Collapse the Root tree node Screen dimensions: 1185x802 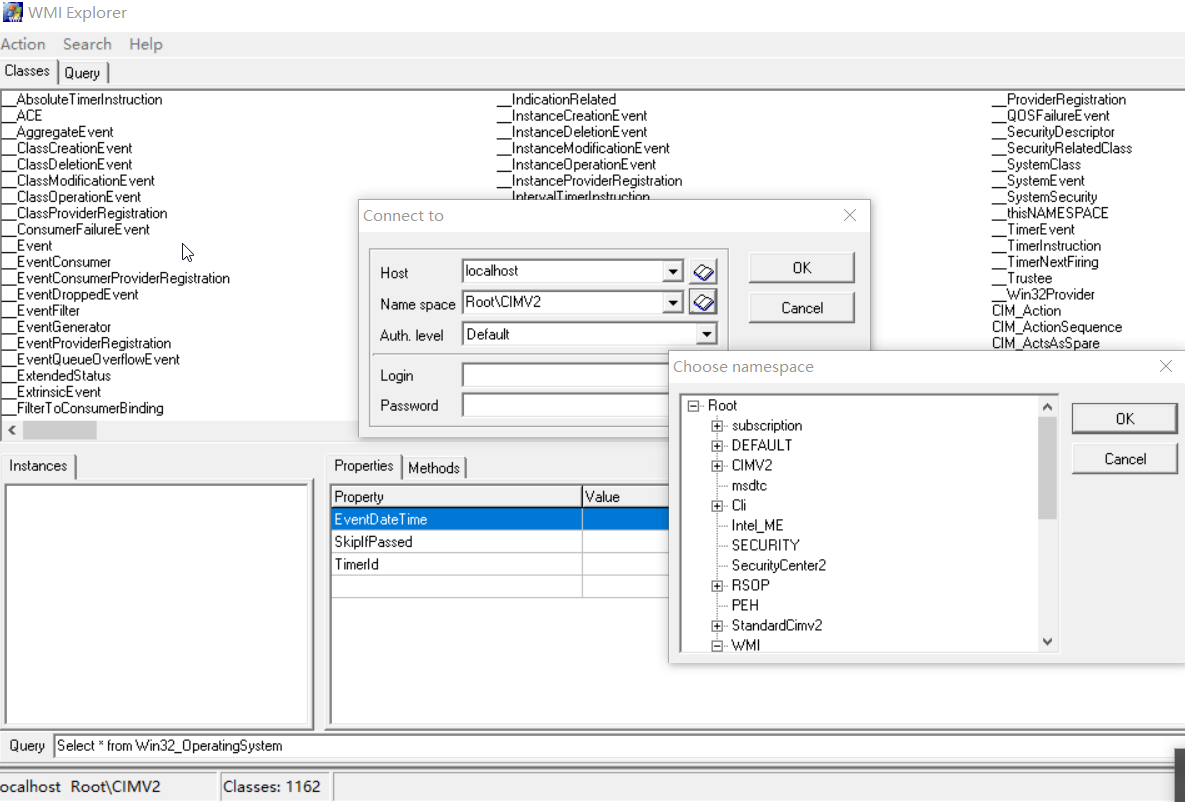coord(693,406)
